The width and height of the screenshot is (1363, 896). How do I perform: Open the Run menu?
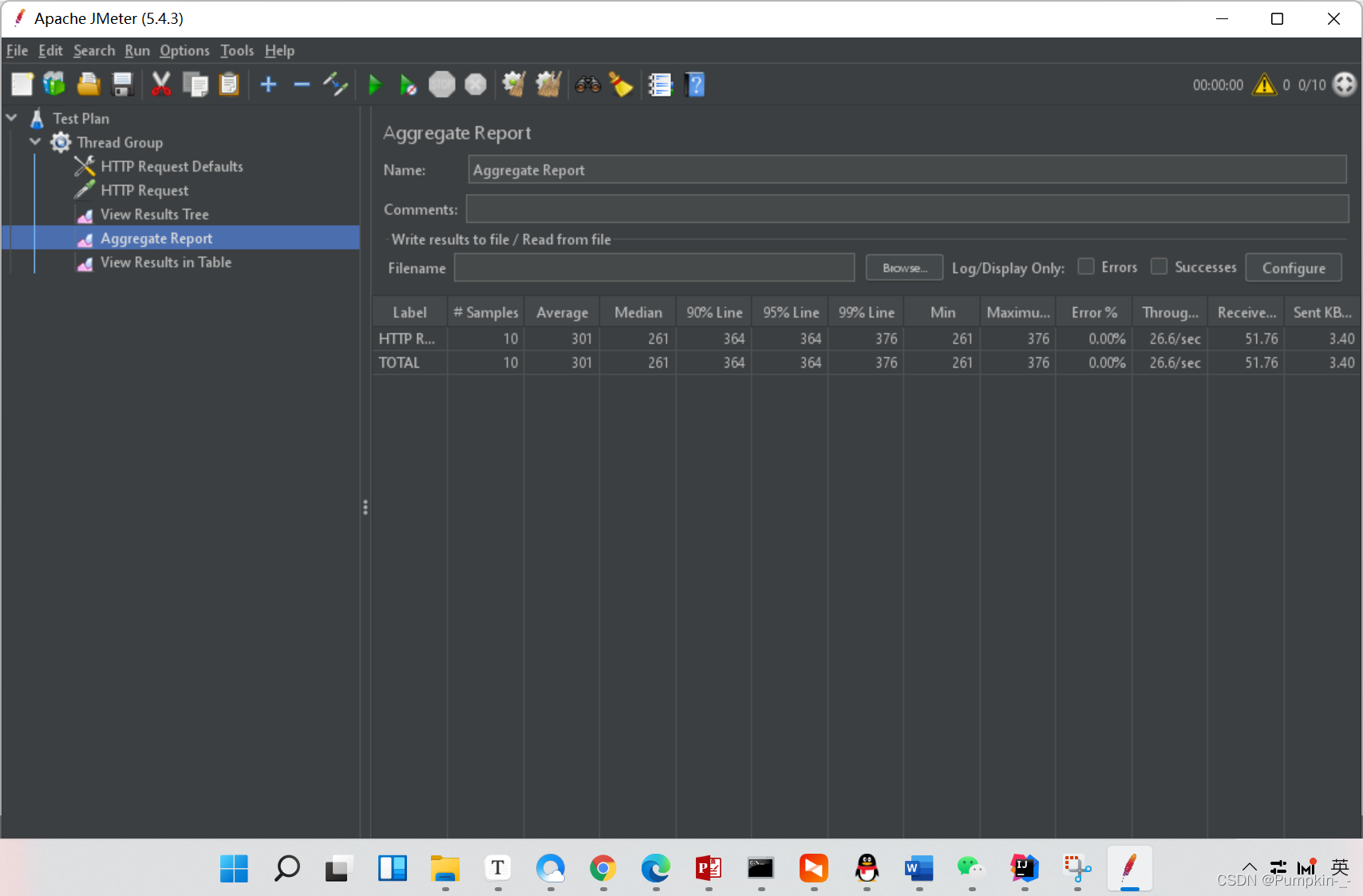137,50
